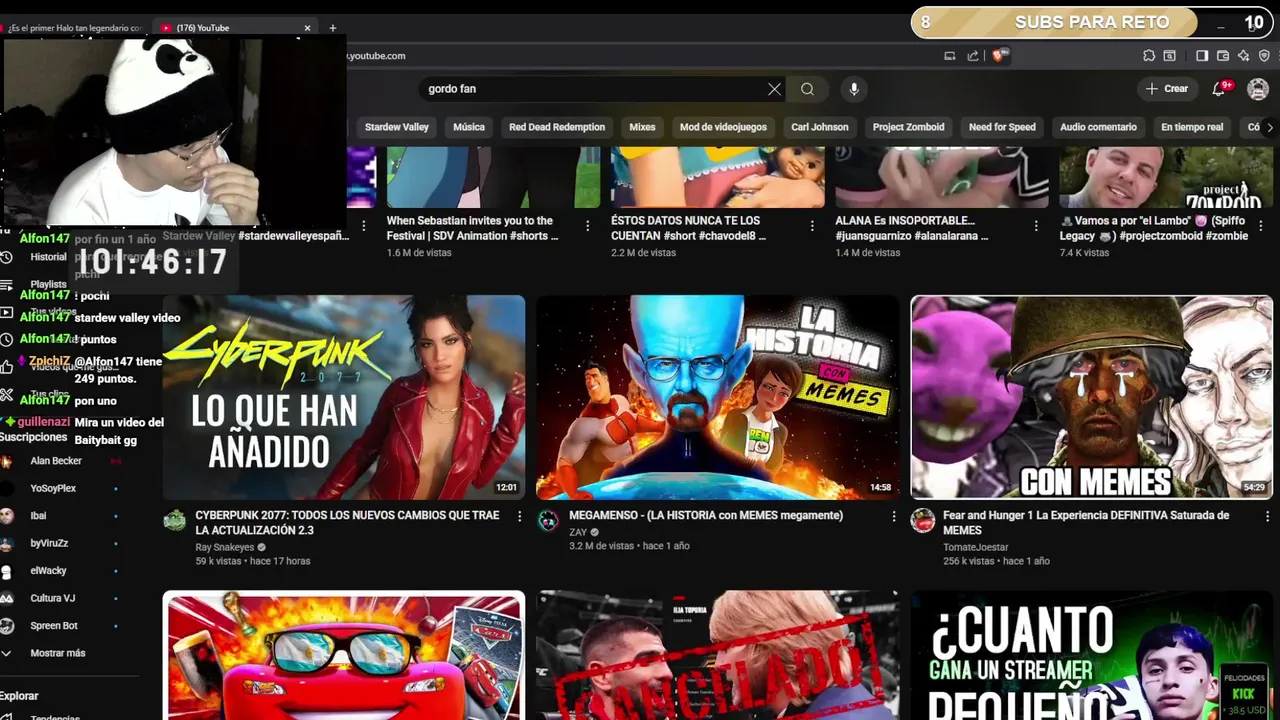The height and width of the screenshot is (720, 1280).
Task: Open a new browser tab
Action: 333,28
